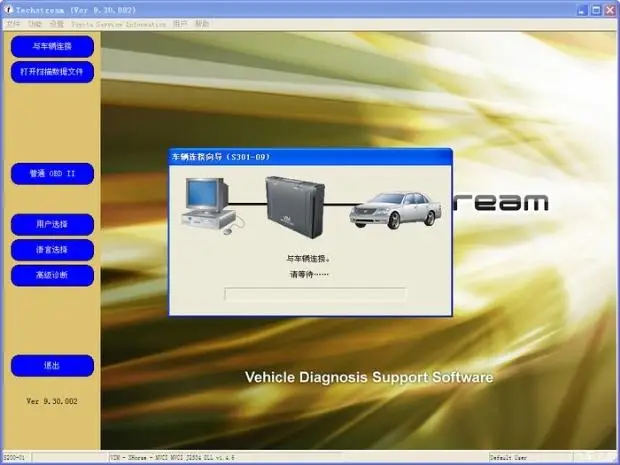Close the Techstream window
This screenshot has height=465, width=620.
610,10
